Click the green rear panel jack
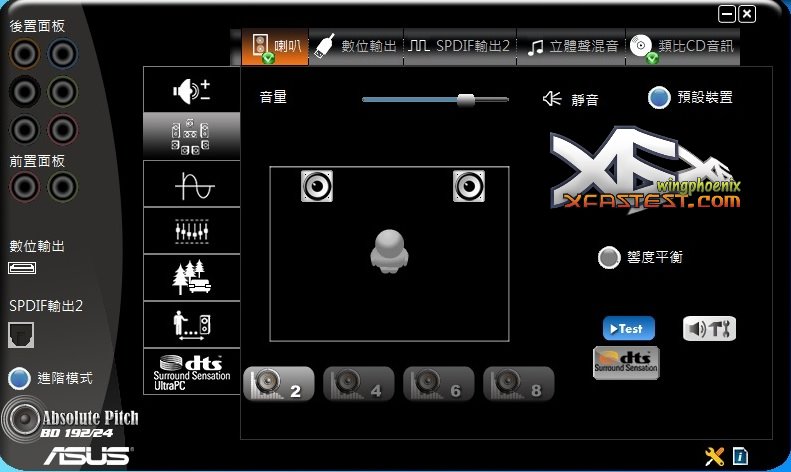This screenshot has width=791, height=472. 63,92
